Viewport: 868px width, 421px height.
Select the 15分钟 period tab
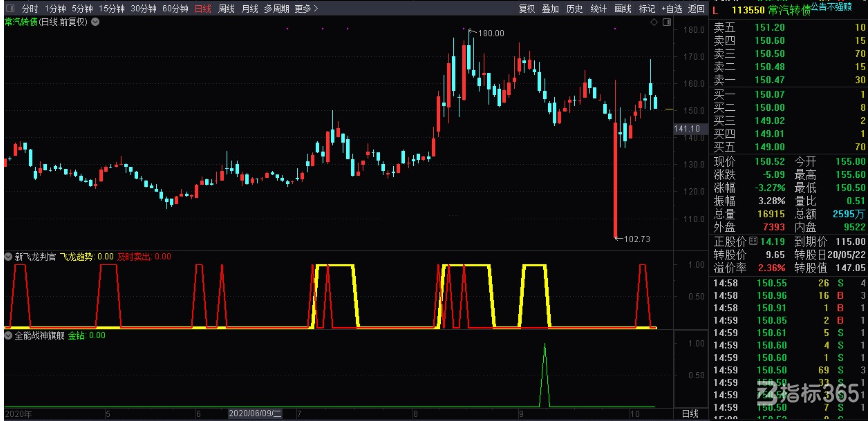tap(111, 8)
